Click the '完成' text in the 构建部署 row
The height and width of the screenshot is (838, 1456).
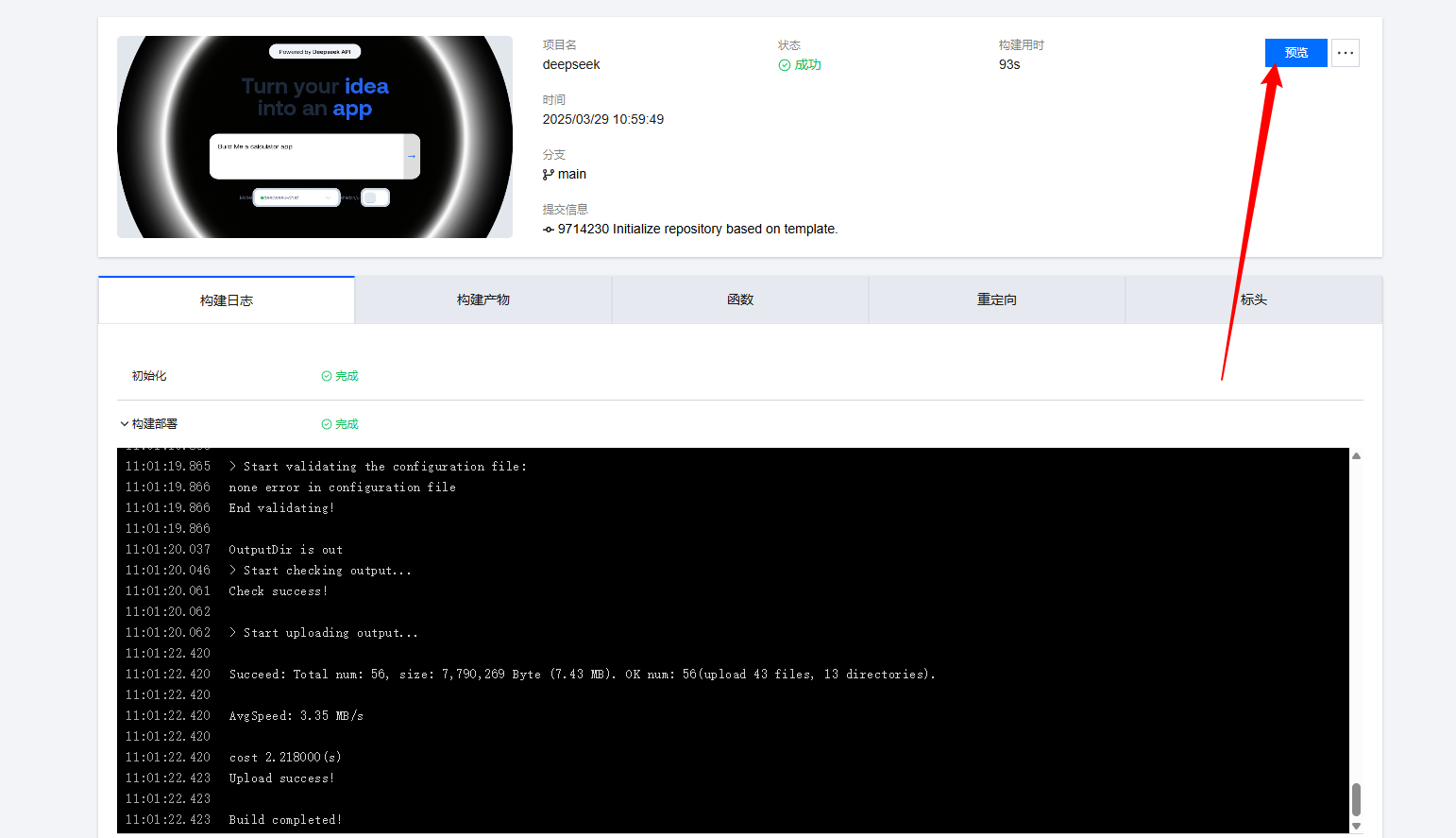347,424
